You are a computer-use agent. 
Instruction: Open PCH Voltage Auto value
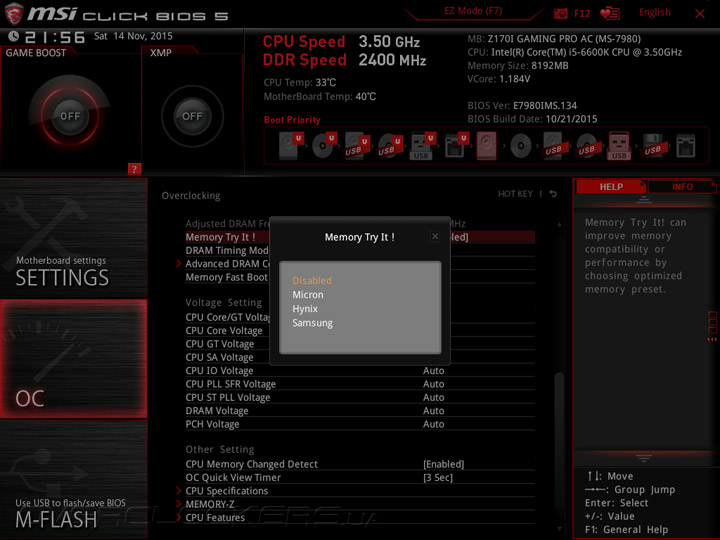point(433,424)
